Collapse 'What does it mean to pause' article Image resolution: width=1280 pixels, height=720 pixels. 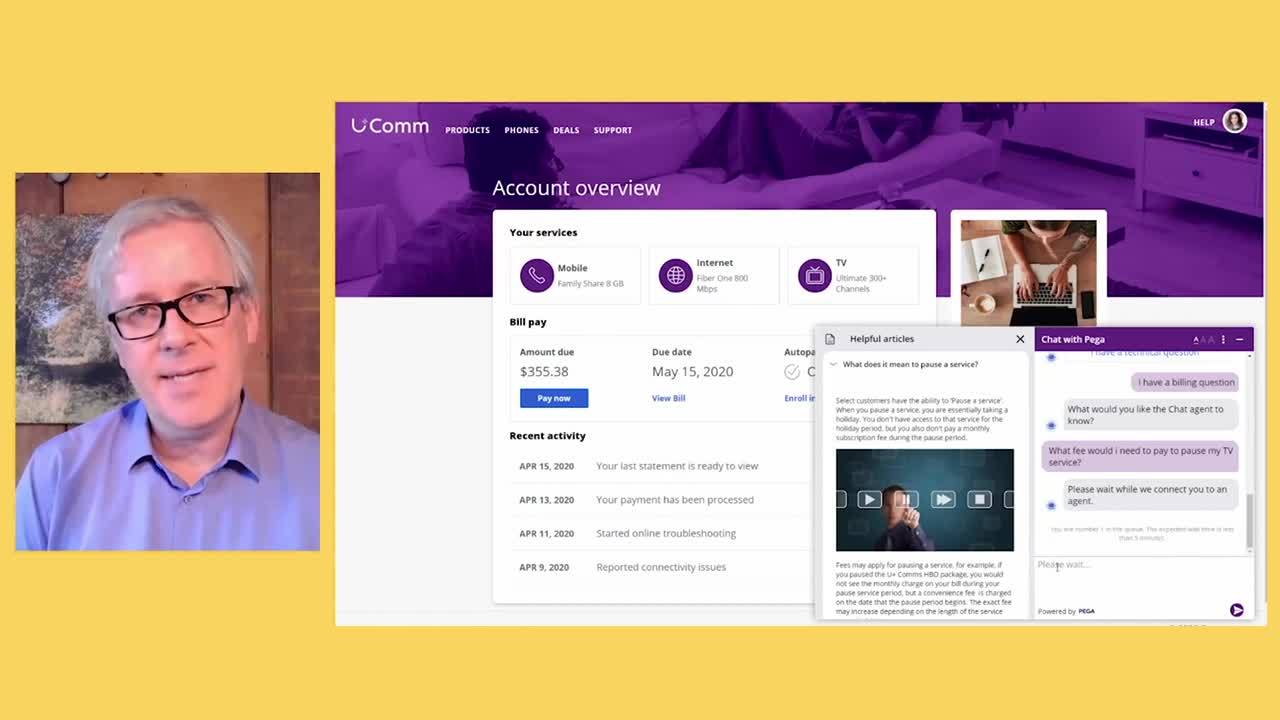[832, 365]
